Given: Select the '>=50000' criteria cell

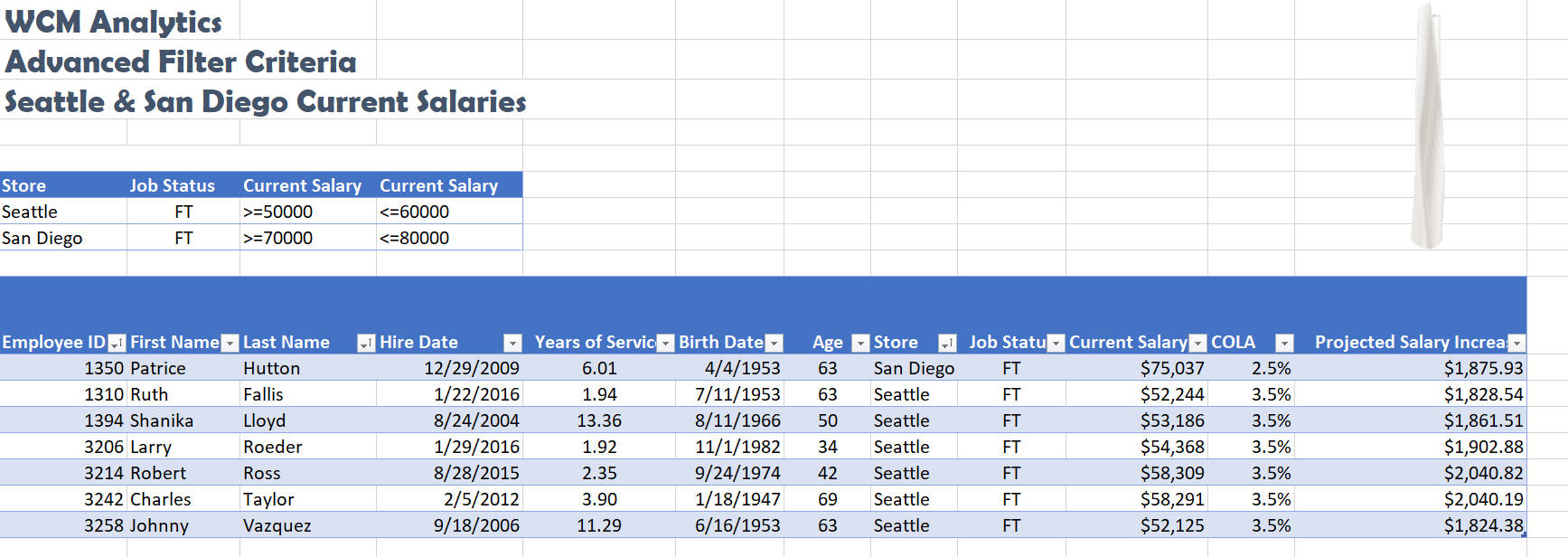Looking at the screenshot, I should pyautogui.click(x=308, y=212).
